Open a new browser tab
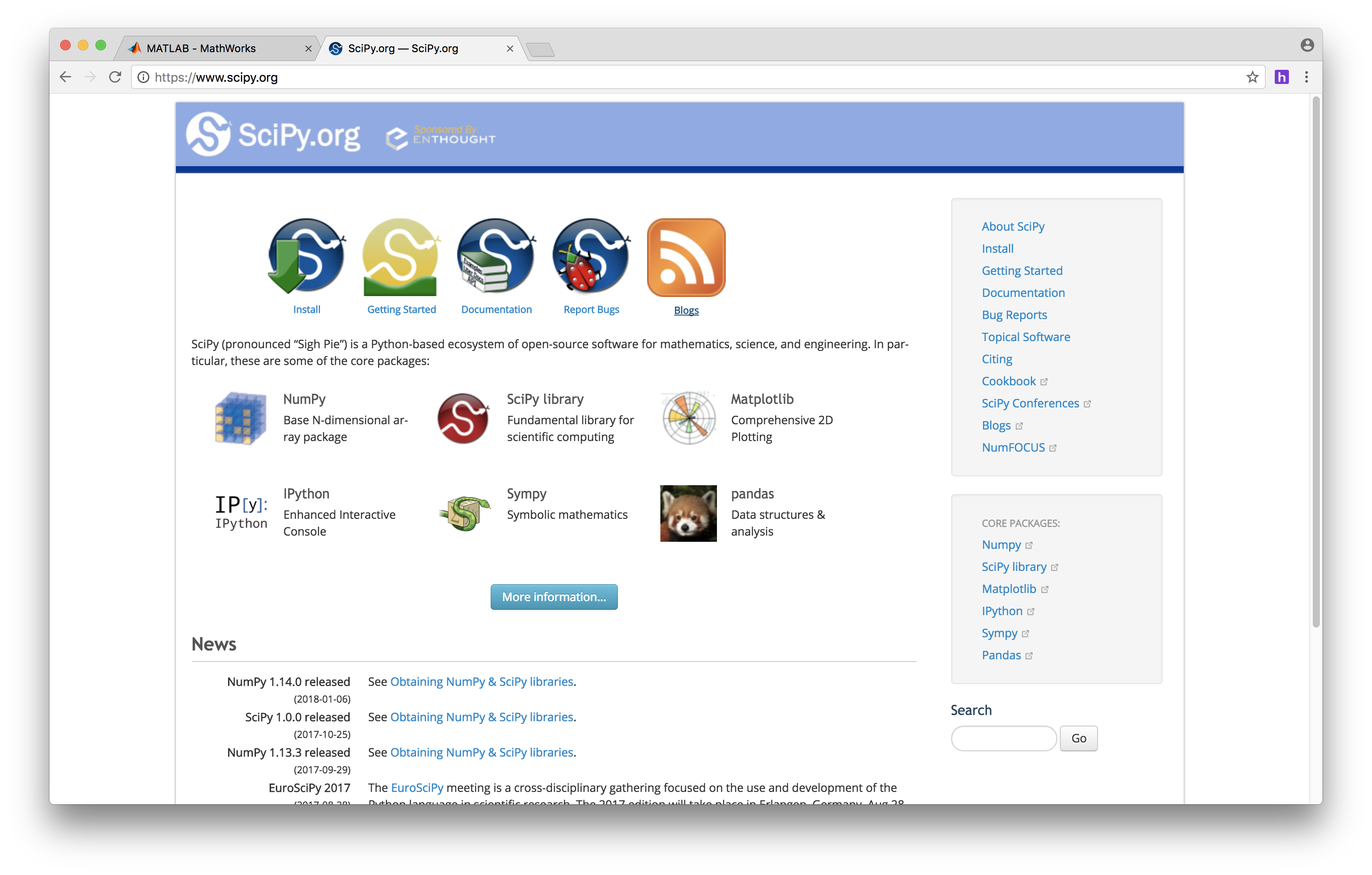1372x875 pixels. click(540, 49)
